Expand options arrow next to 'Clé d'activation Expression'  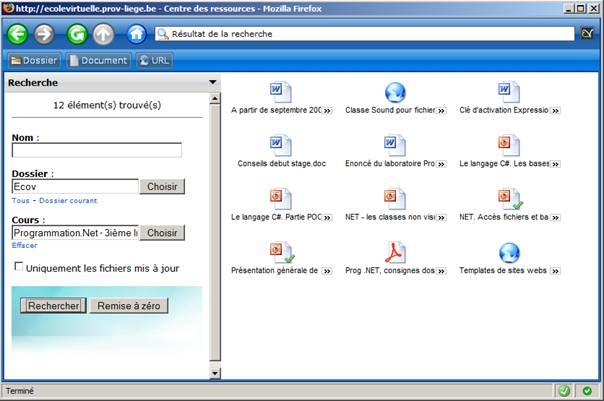click(555, 111)
